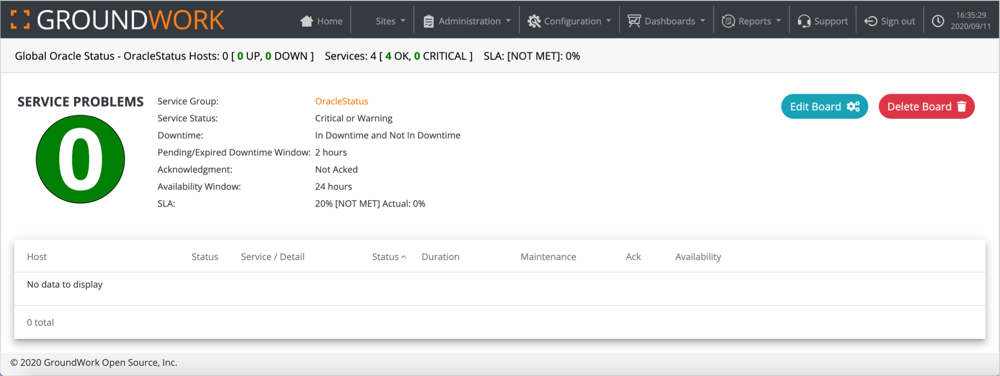Click the clock icon in navbar
Image resolution: width=1000 pixels, height=376 pixels.
click(x=938, y=21)
